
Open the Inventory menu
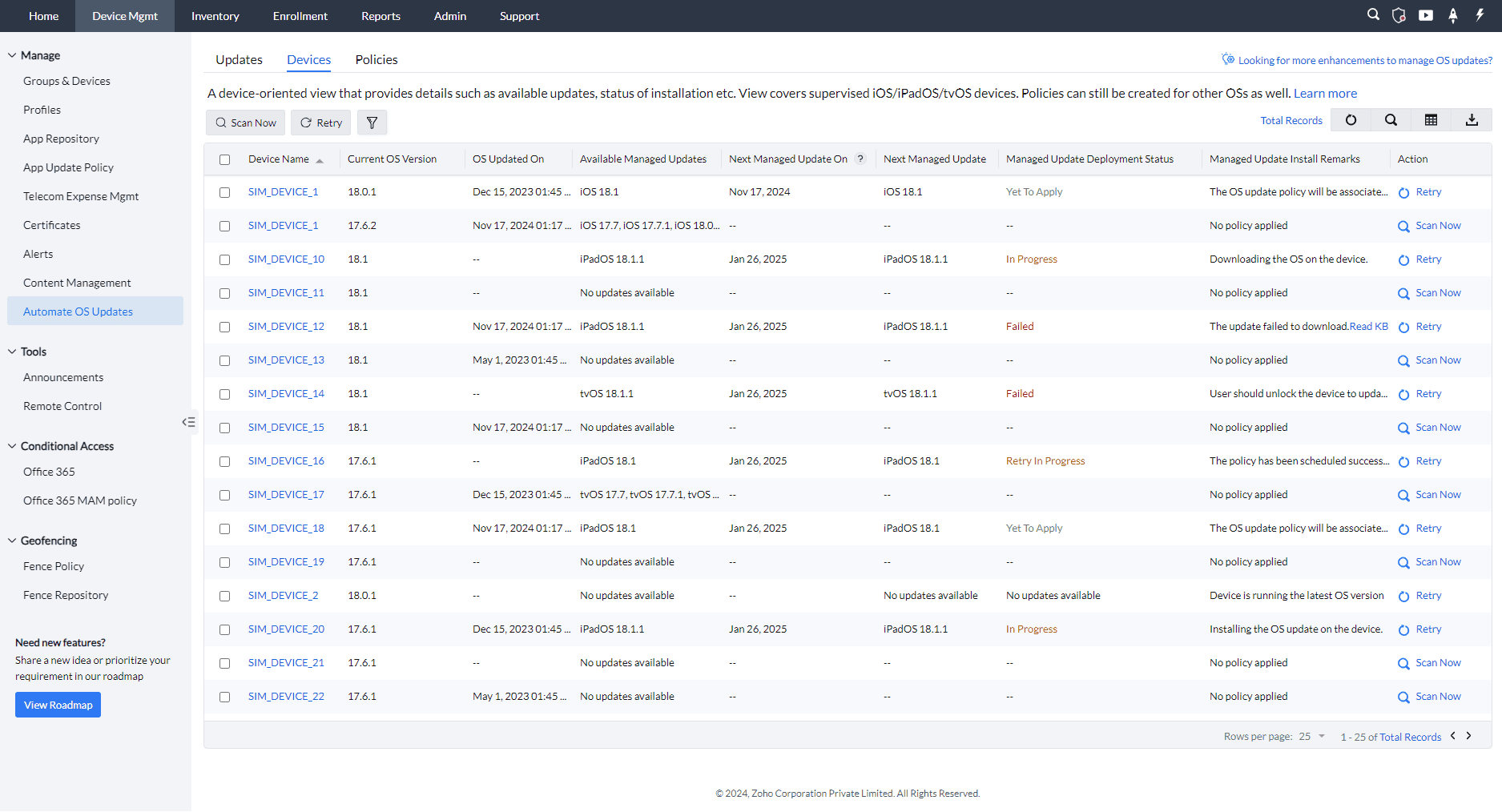tap(215, 16)
